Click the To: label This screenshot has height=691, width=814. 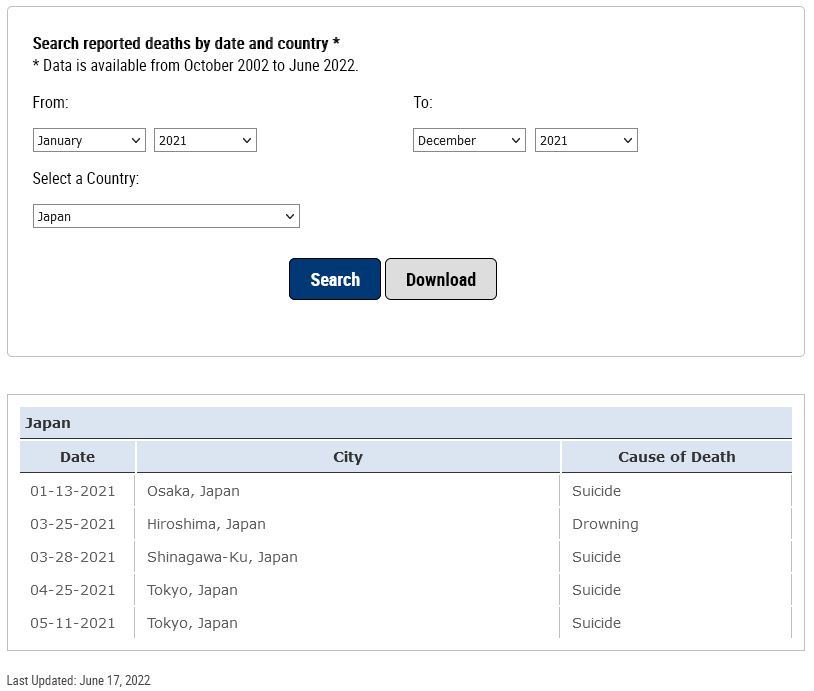click(x=423, y=103)
